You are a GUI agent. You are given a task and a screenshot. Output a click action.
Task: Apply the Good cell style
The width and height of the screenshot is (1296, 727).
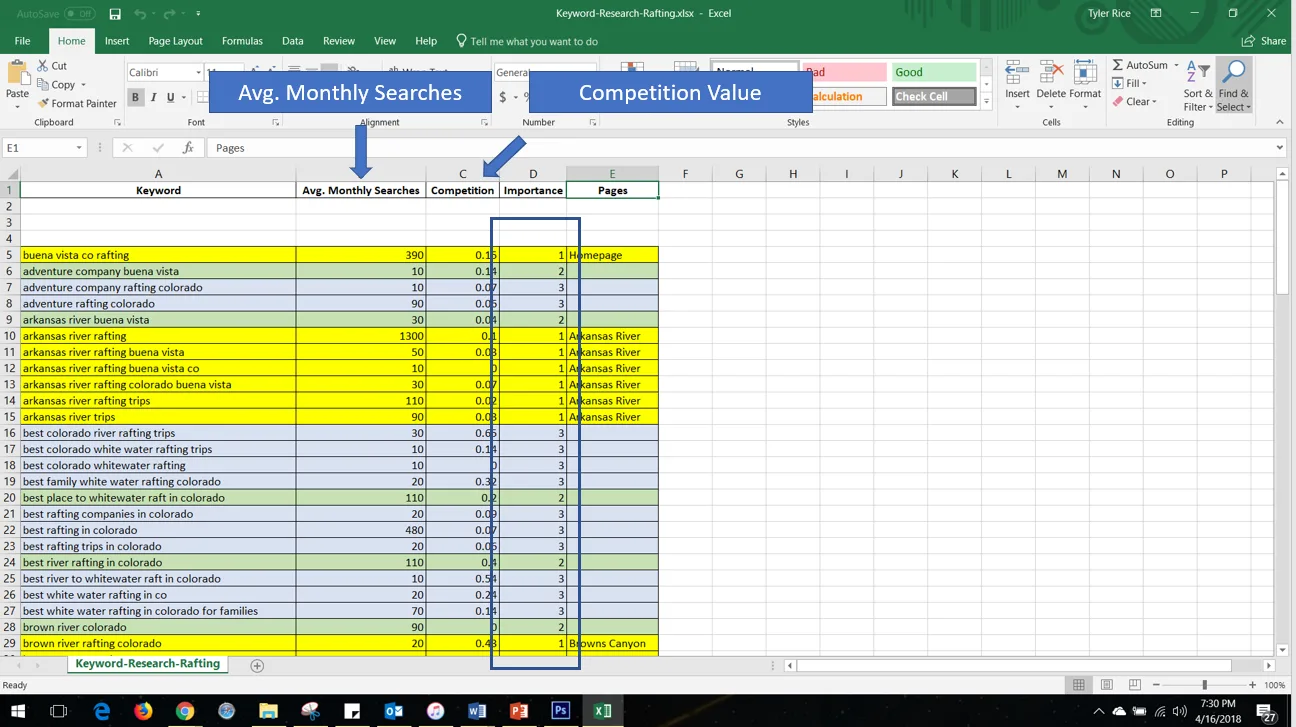click(x=933, y=72)
